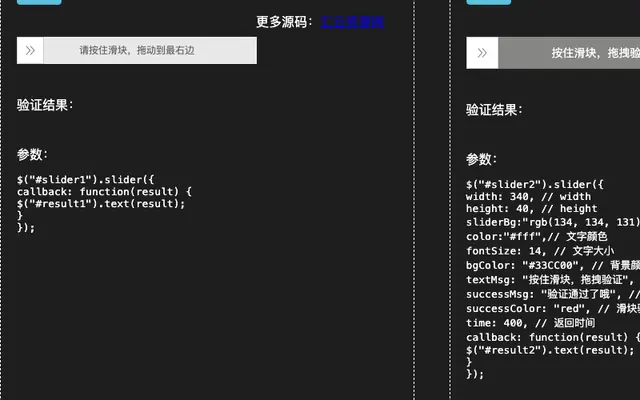Click the code line $("#result1").text(result);

[101, 204]
